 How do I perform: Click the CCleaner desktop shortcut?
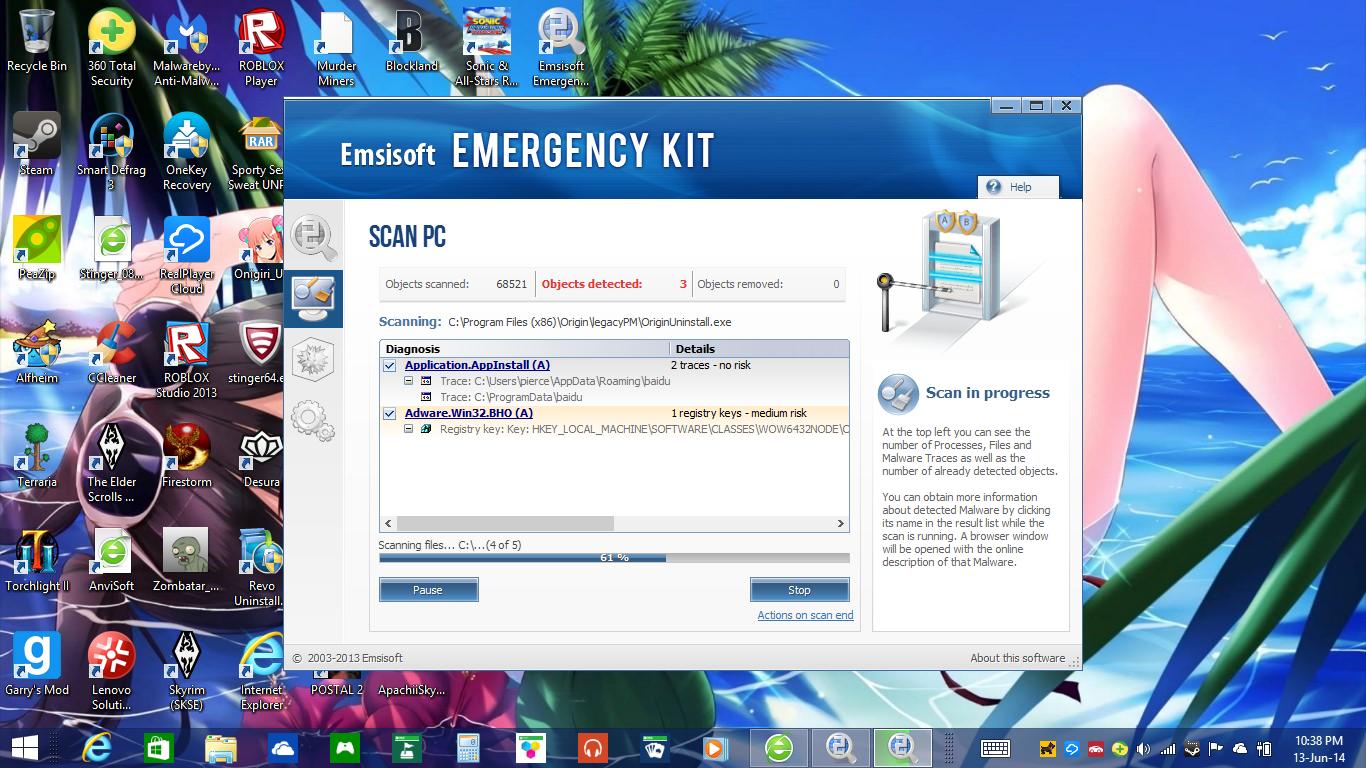112,353
